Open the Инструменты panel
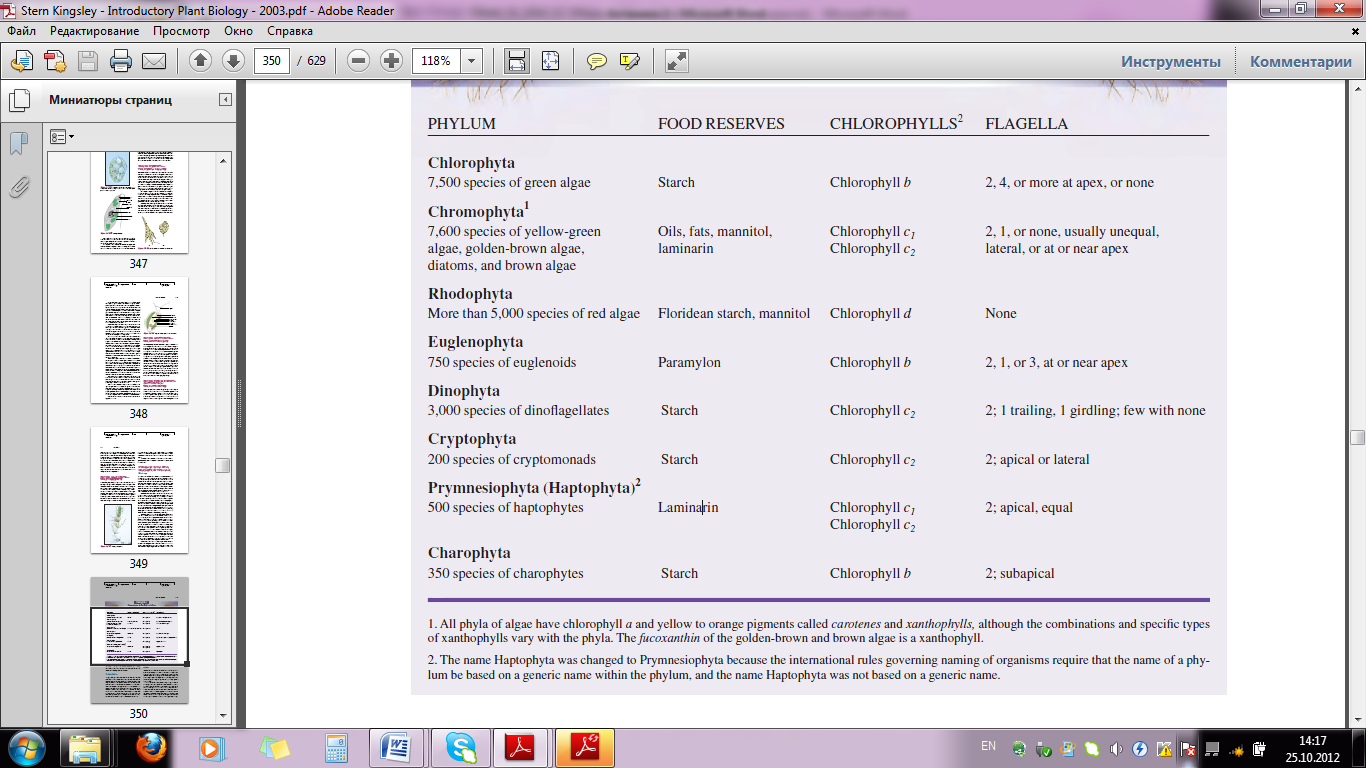 pyautogui.click(x=1171, y=62)
